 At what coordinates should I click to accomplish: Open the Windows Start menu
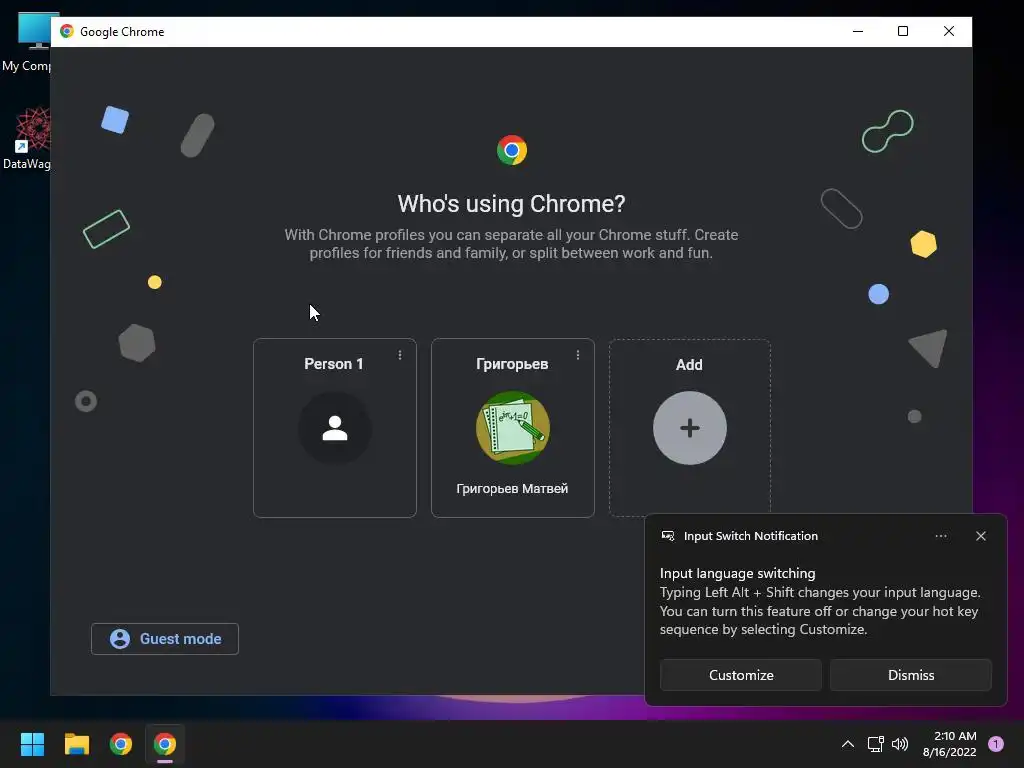32,744
